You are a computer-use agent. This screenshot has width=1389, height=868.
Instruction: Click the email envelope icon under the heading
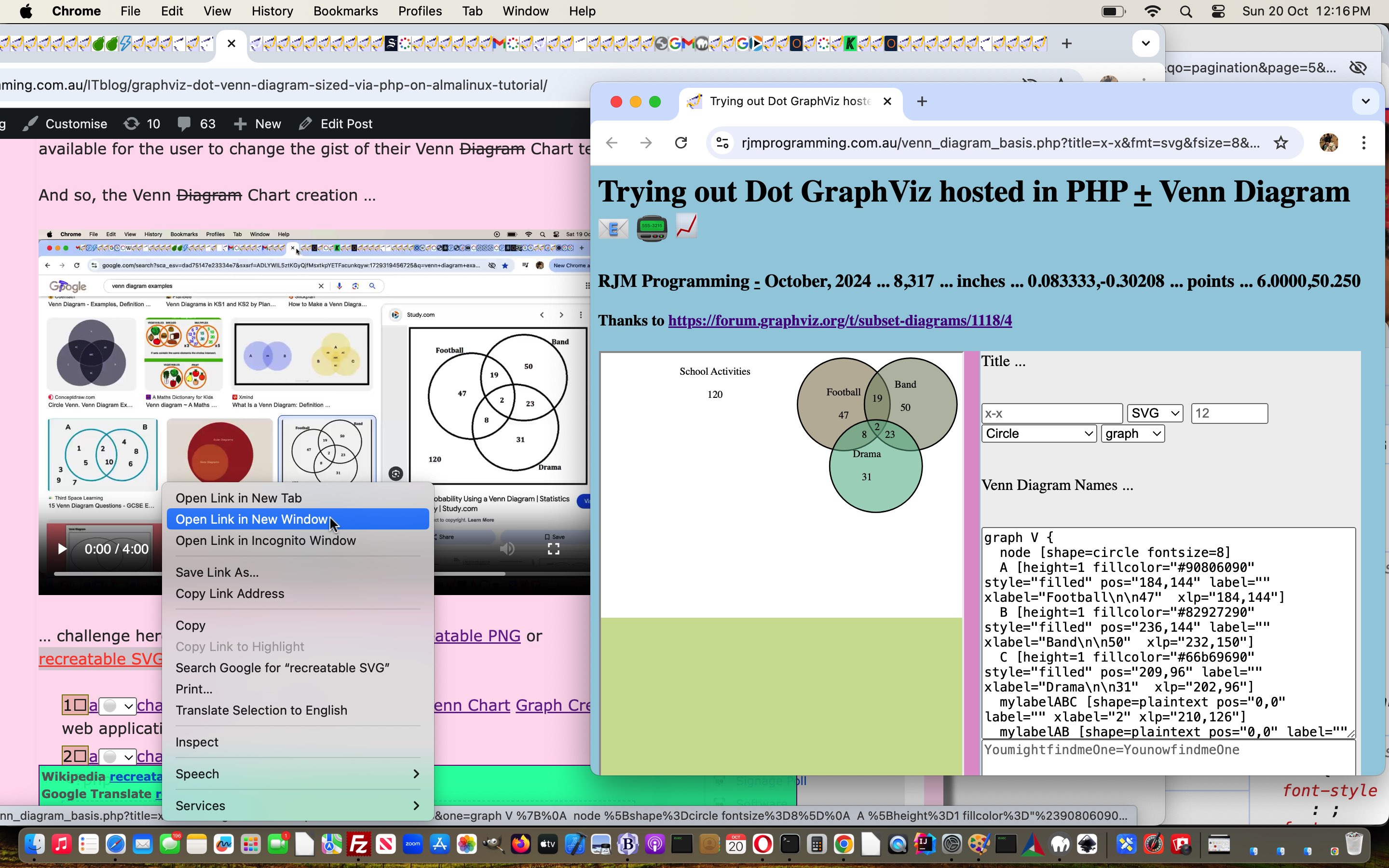click(x=613, y=229)
